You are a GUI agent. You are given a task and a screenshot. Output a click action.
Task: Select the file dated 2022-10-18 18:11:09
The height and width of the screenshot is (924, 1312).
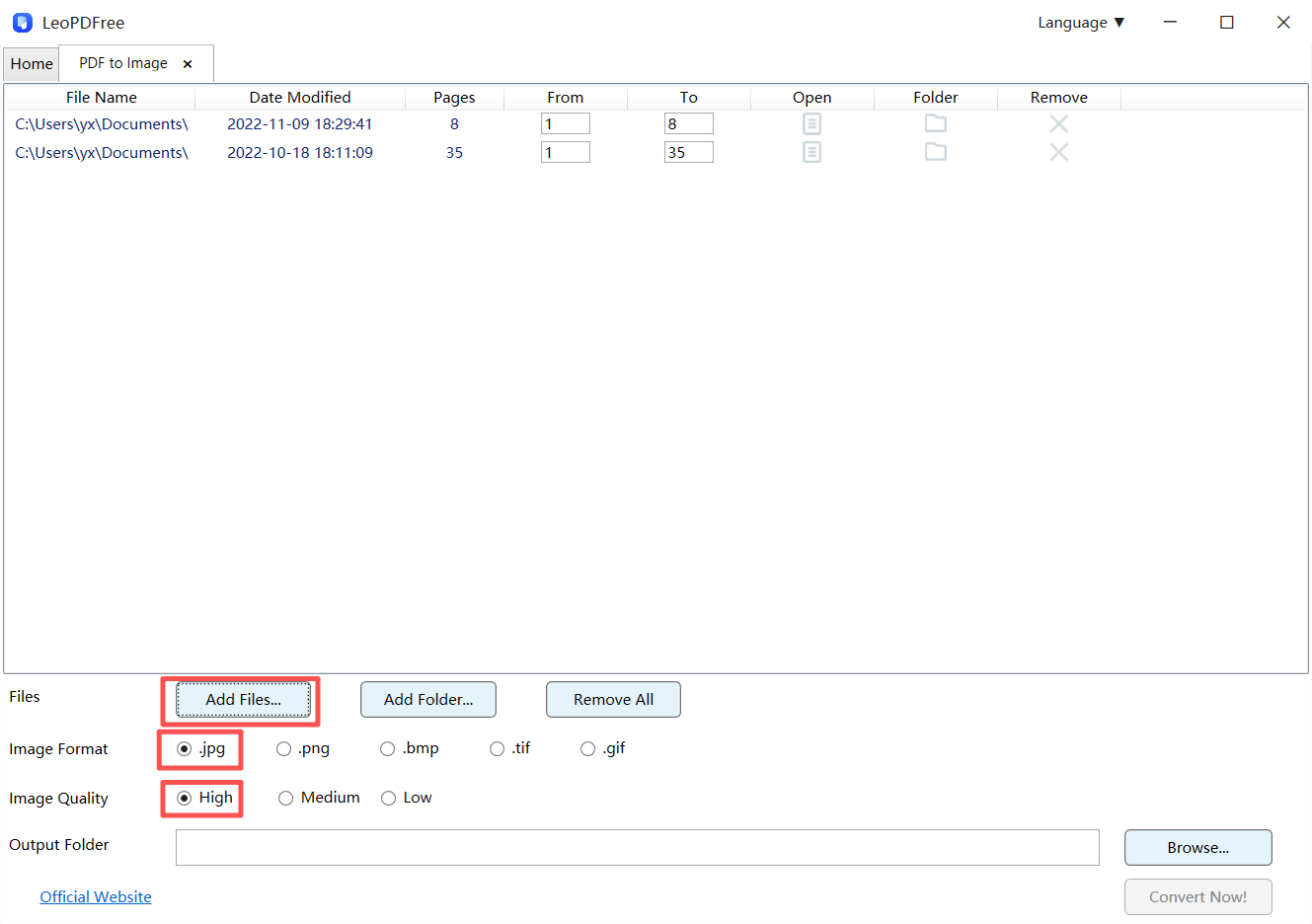300,152
